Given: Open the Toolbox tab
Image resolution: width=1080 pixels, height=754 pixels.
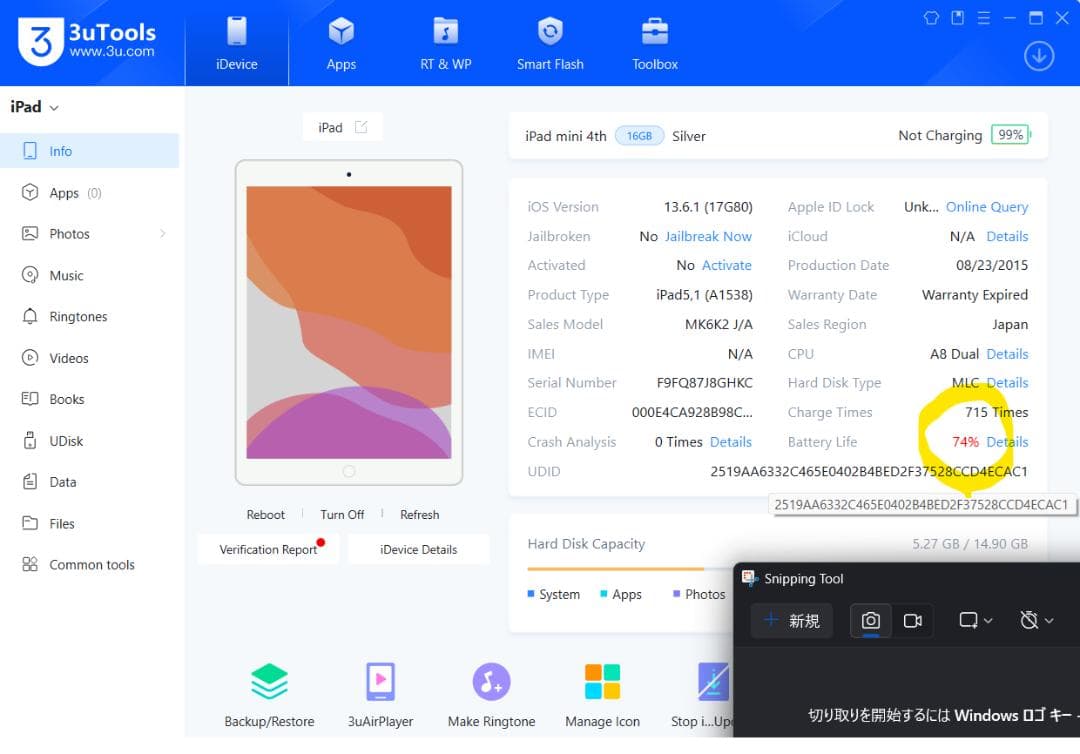Looking at the screenshot, I should [655, 43].
